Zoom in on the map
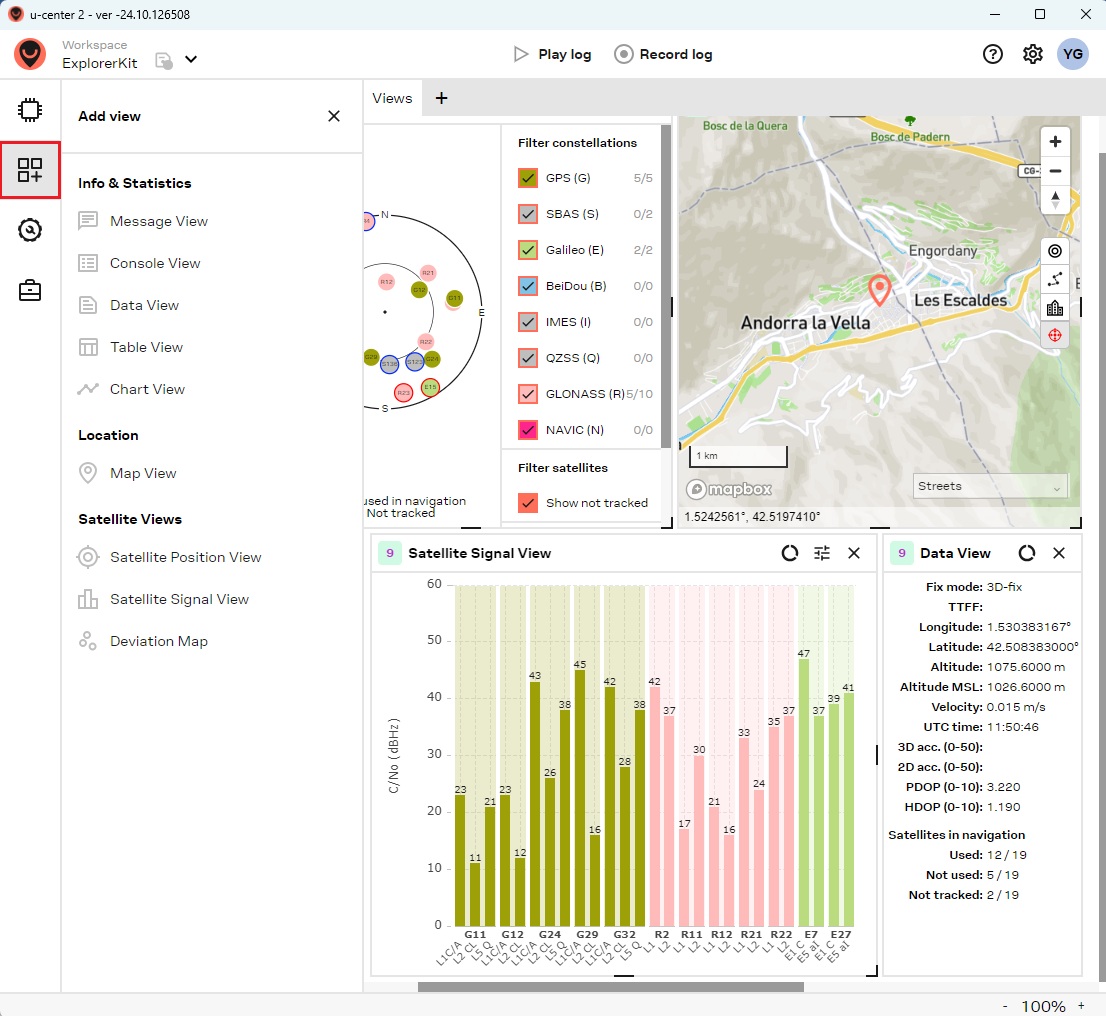1106x1016 pixels. pos(1055,141)
